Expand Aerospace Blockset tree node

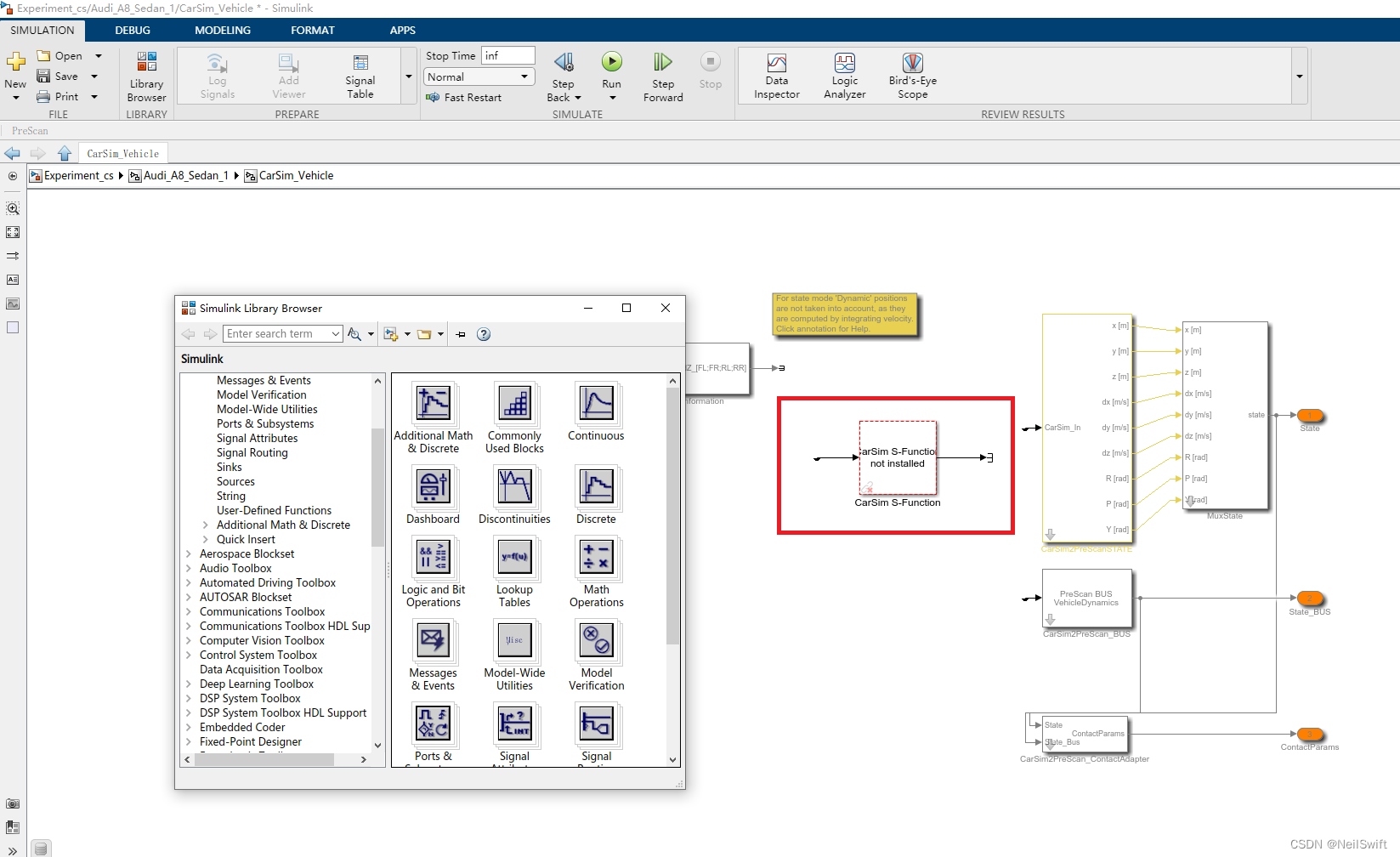coord(189,554)
